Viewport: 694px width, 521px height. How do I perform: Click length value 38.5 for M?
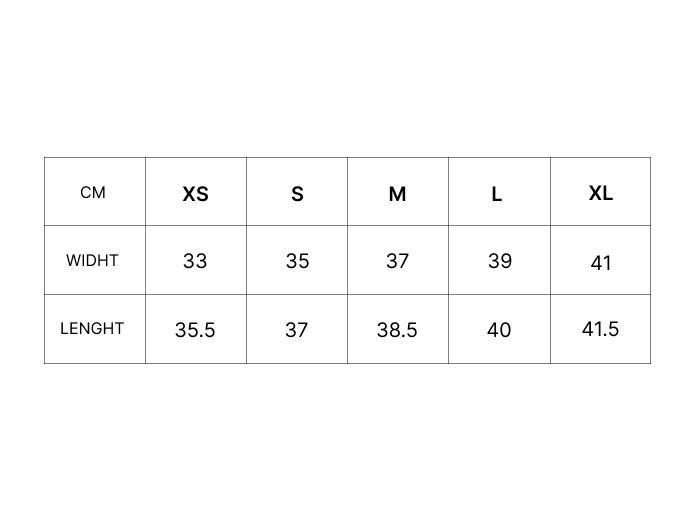(397, 329)
